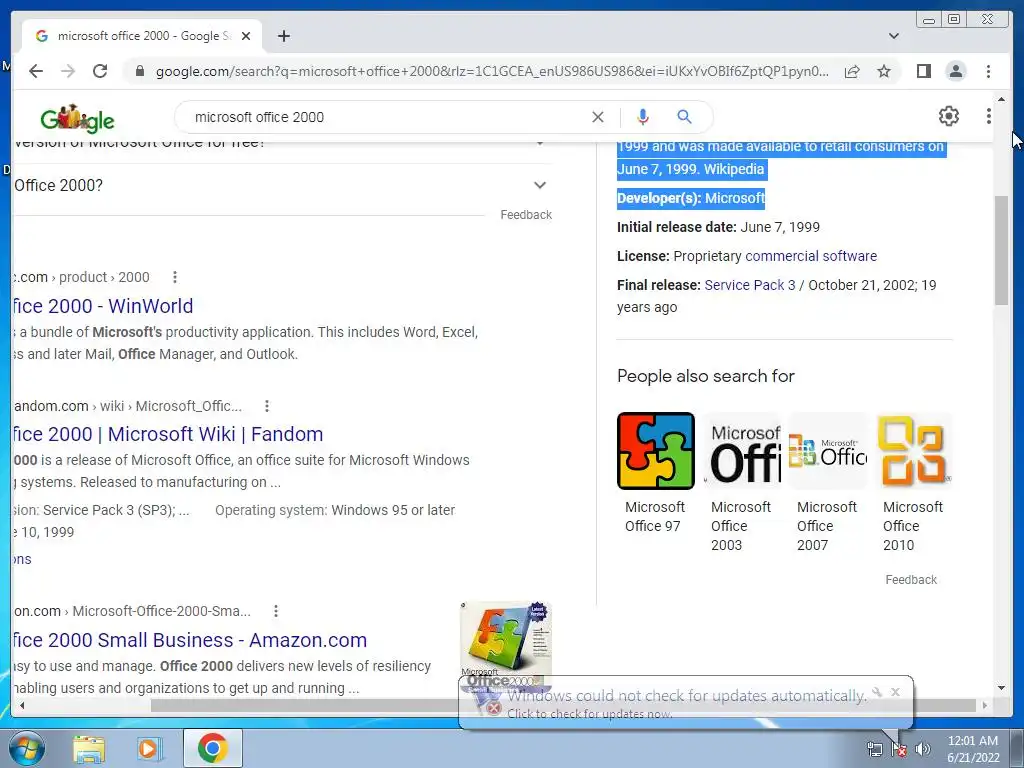Image resolution: width=1024 pixels, height=768 pixels.
Task: View site information padlock icon
Action: pos(140,71)
